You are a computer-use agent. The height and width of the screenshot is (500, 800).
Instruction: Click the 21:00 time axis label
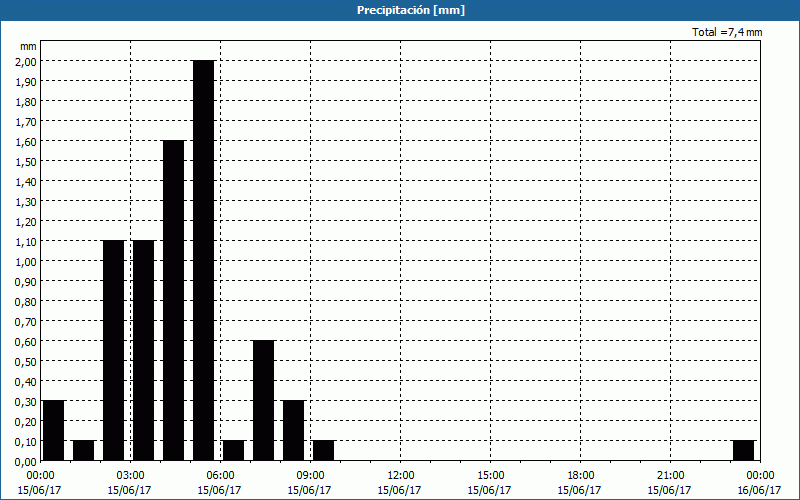tap(670, 476)
